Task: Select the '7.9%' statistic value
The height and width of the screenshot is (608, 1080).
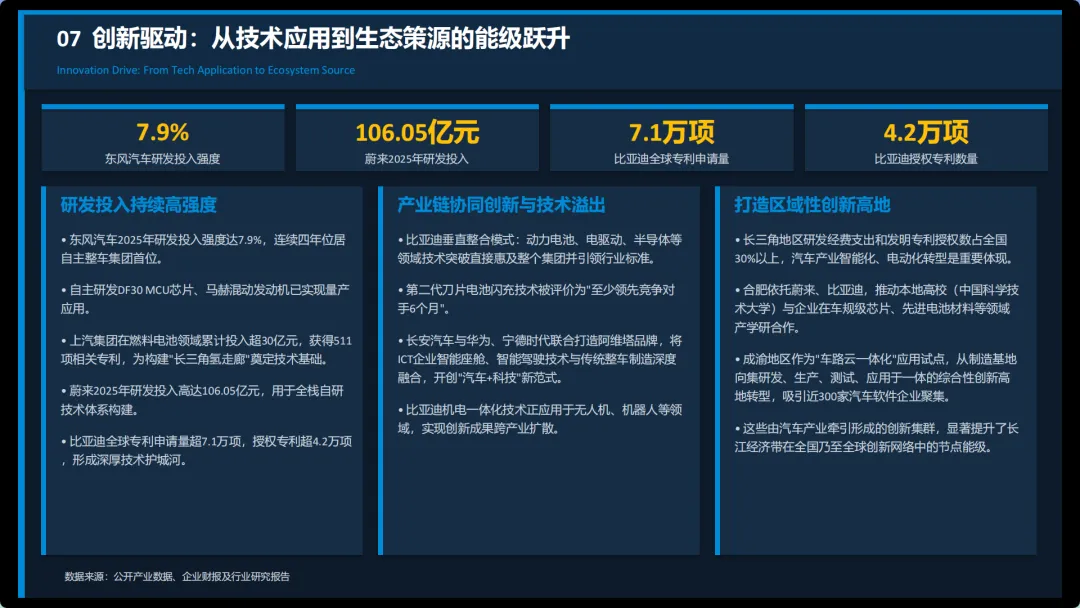Action: [163, 132]
